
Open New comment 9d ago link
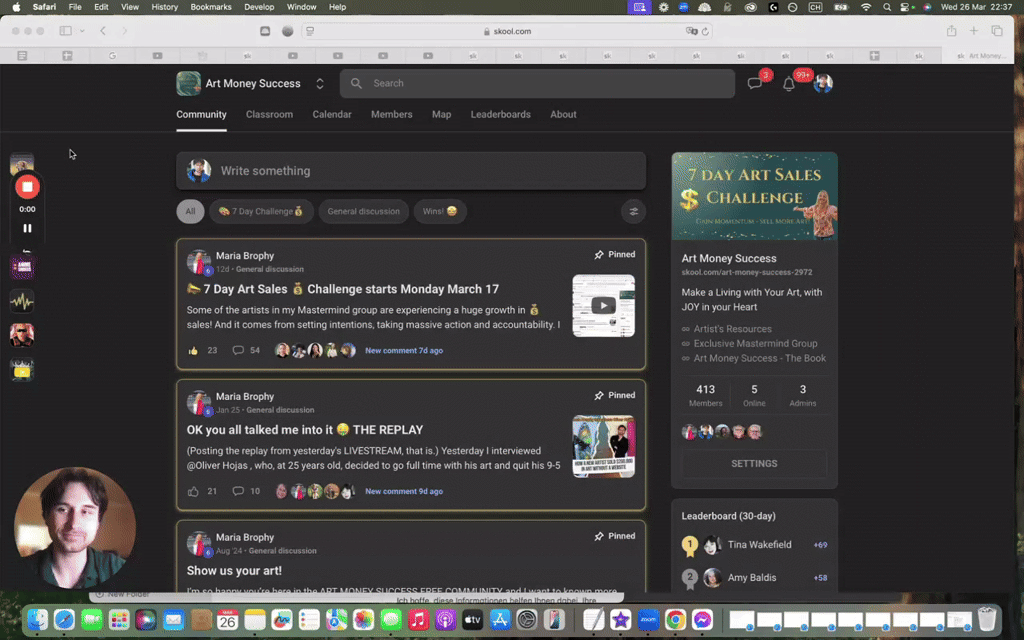(x=404, y=491)
